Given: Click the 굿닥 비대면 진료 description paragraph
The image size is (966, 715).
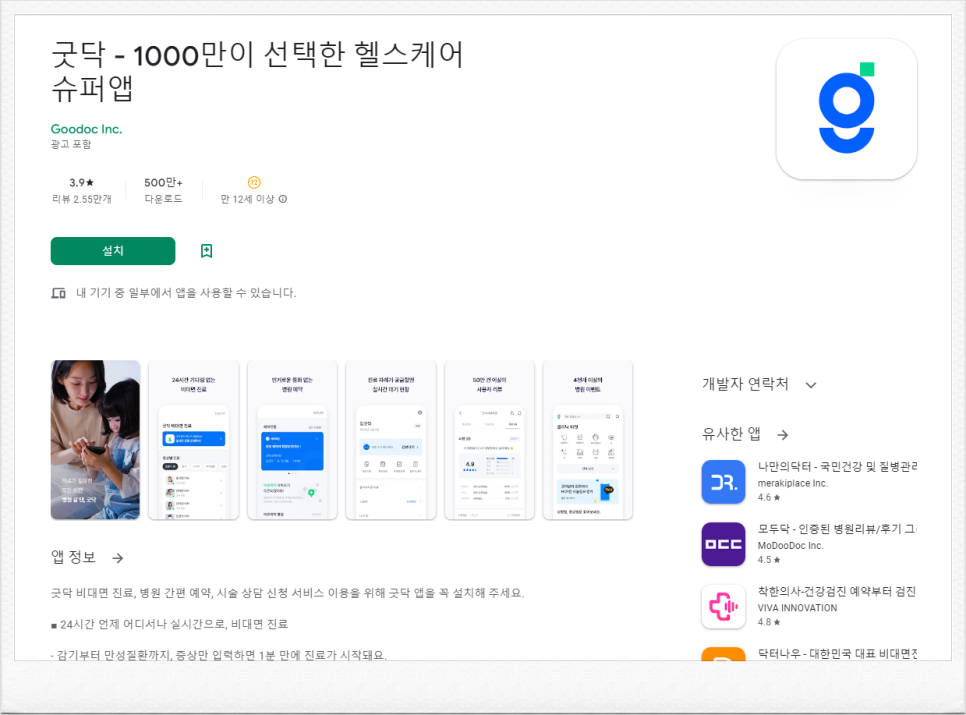Looking at the screenshot, I should point(287,593).
